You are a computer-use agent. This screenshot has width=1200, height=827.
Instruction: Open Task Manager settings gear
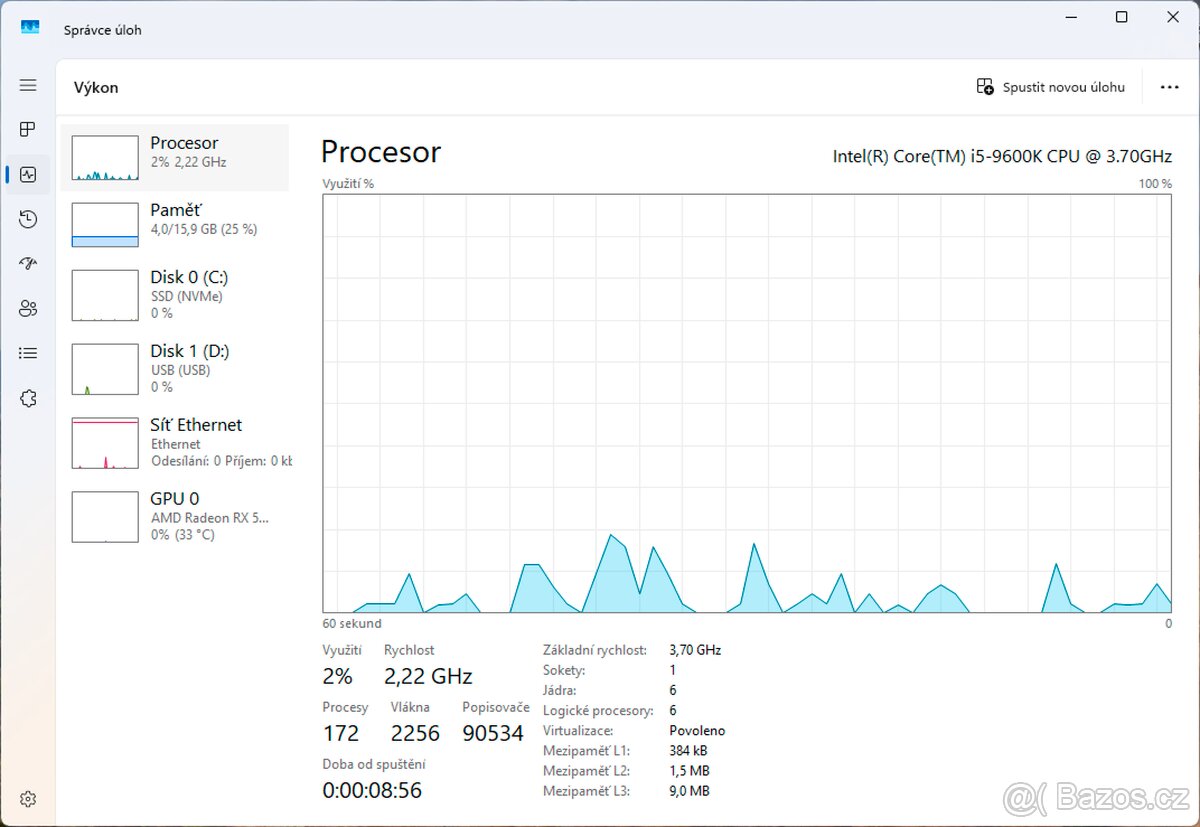[28, 799]
